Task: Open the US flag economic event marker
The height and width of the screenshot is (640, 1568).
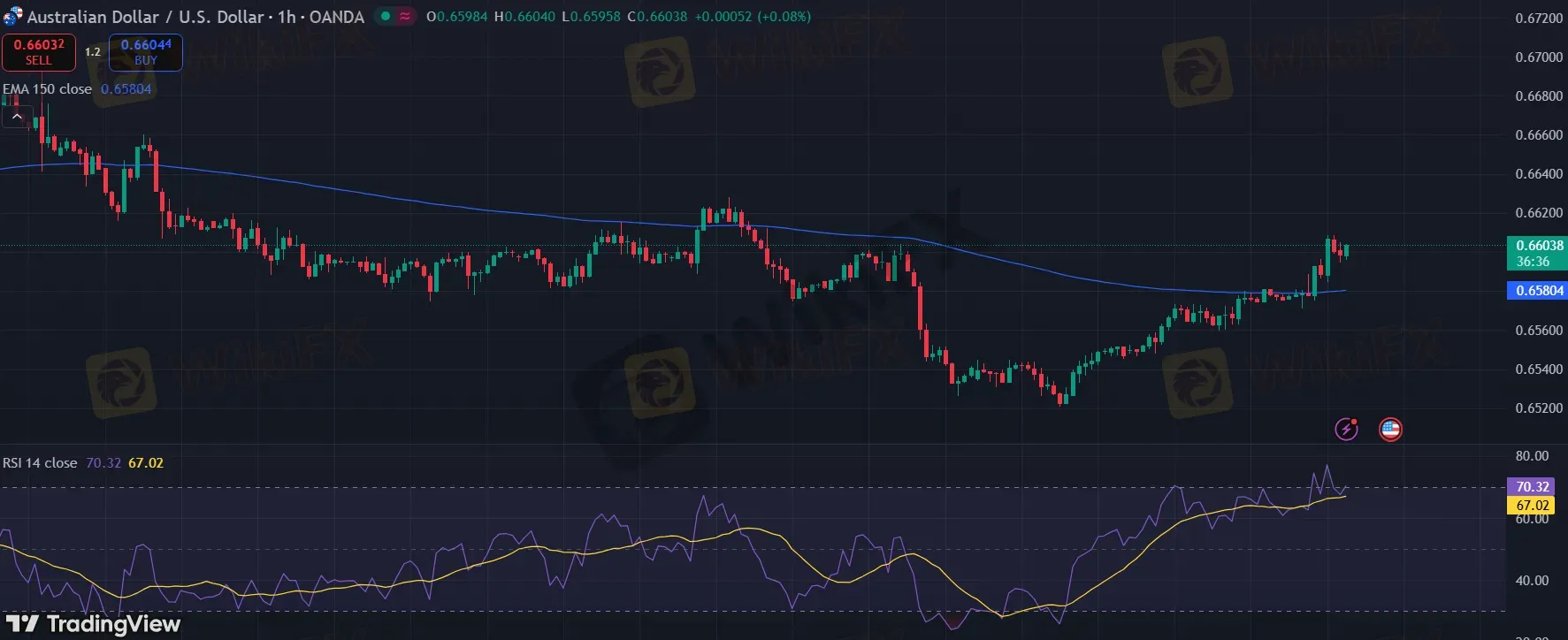Action: pyautogui.click(x=1390, y=430)
